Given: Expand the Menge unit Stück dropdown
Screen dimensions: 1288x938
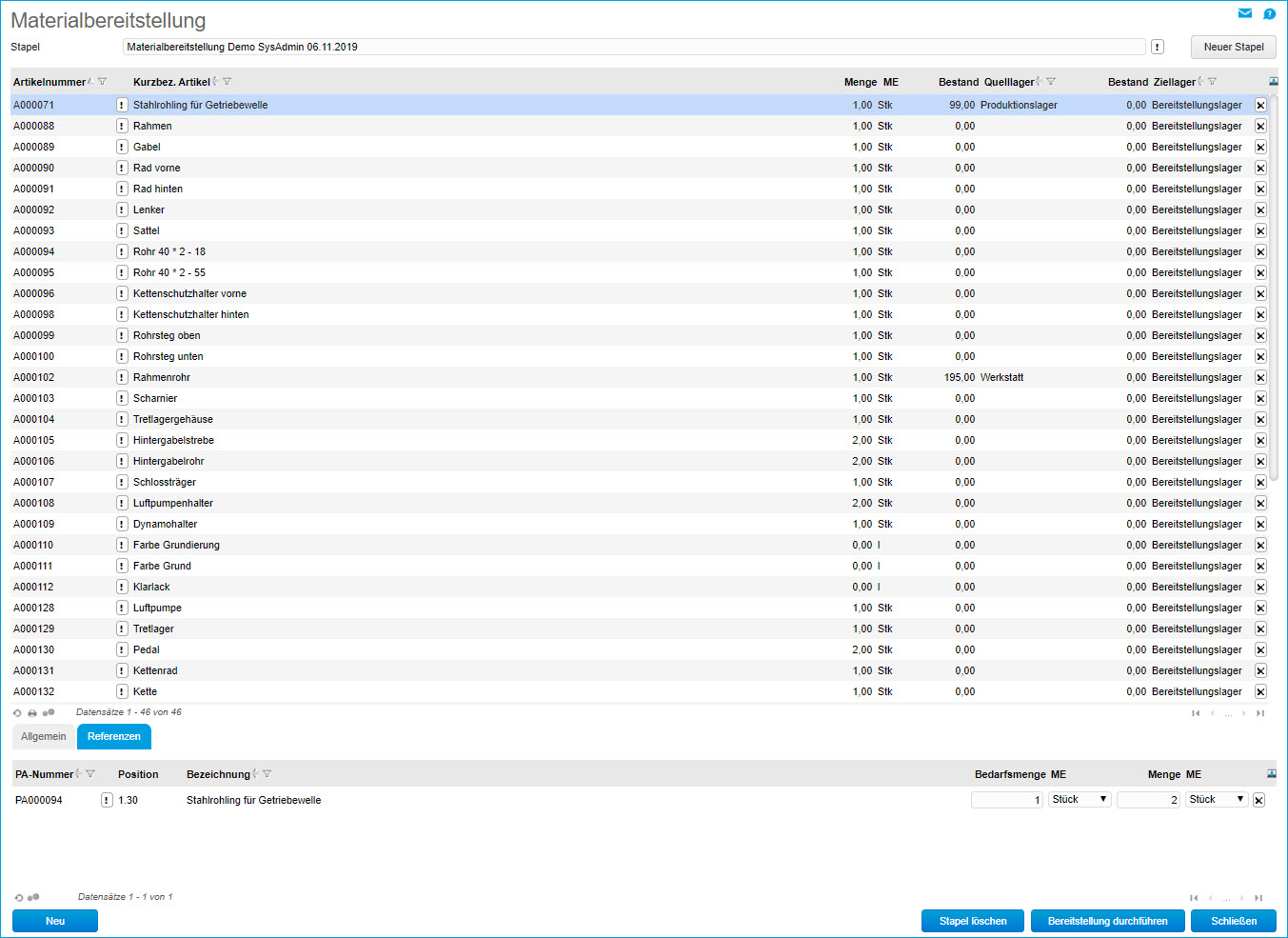Looking at the screenshot, I should coord(1217,800).
